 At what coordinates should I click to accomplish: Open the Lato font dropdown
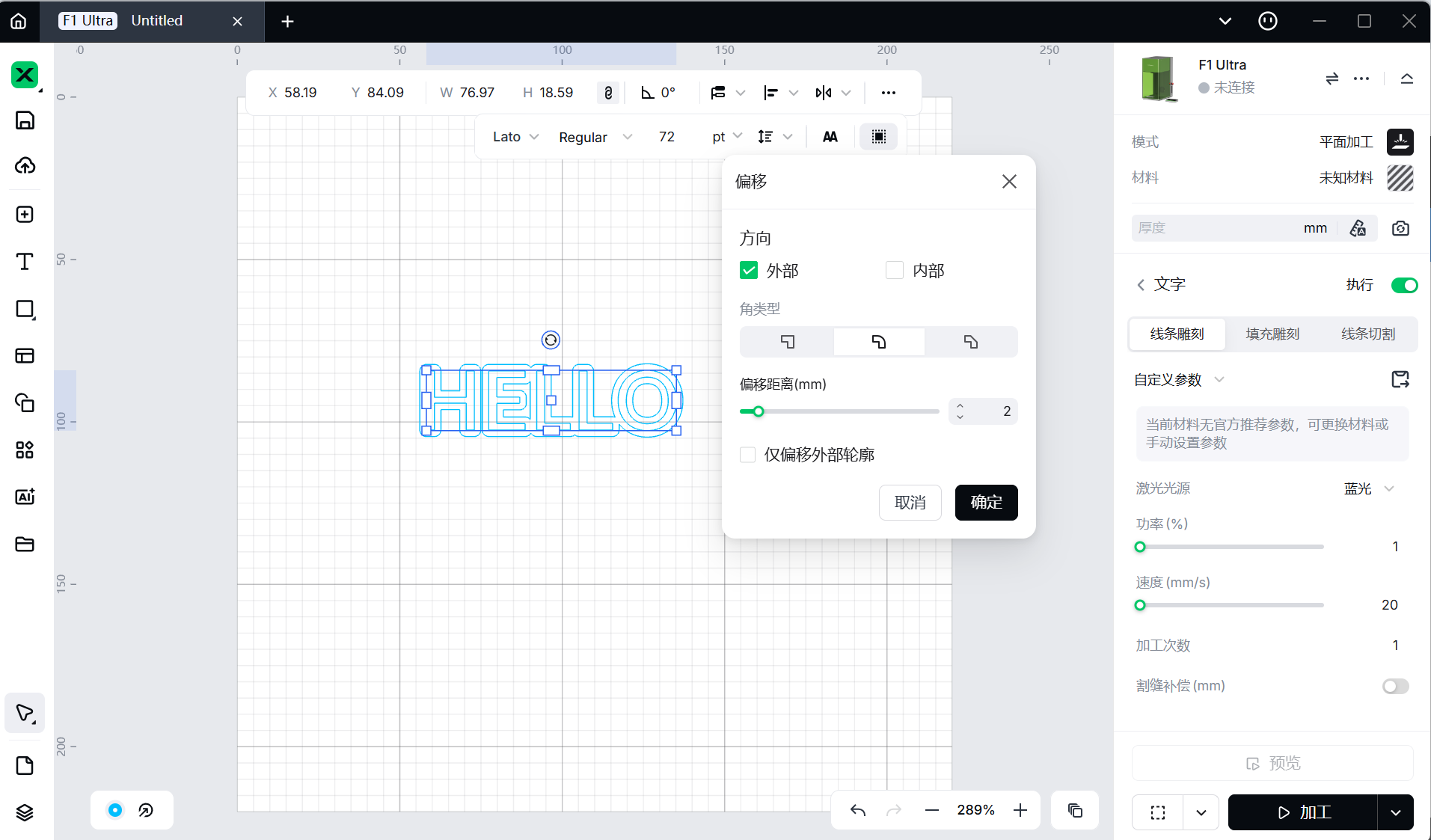(x=515, y=137)
